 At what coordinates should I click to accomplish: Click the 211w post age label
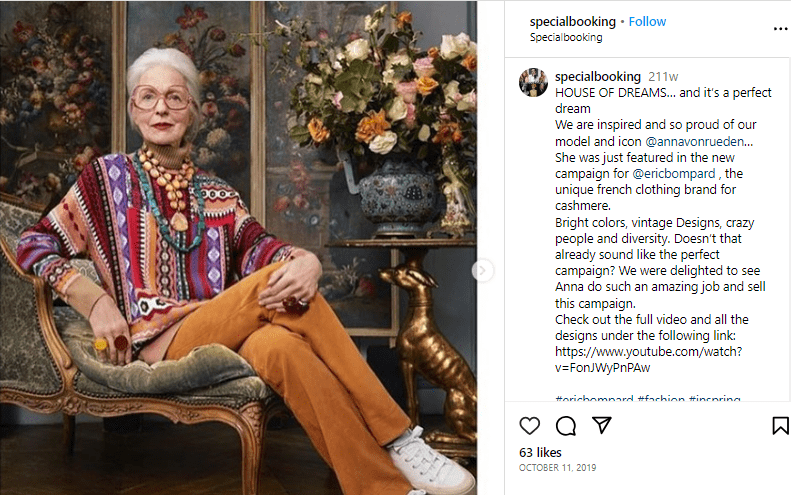(x=663, y=77)
